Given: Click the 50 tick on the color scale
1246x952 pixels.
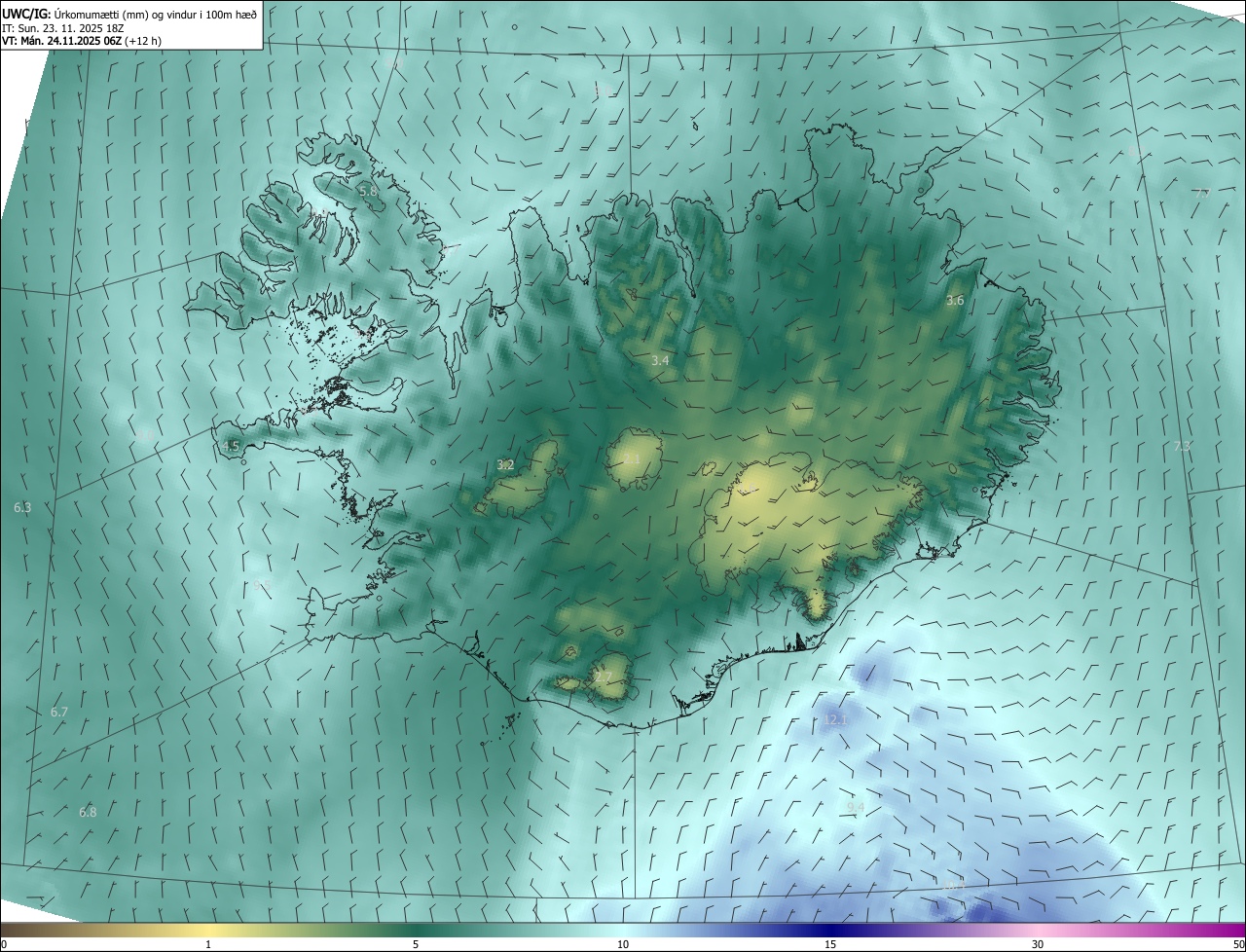Looking at the screenshot, I should click(1238, 944).
